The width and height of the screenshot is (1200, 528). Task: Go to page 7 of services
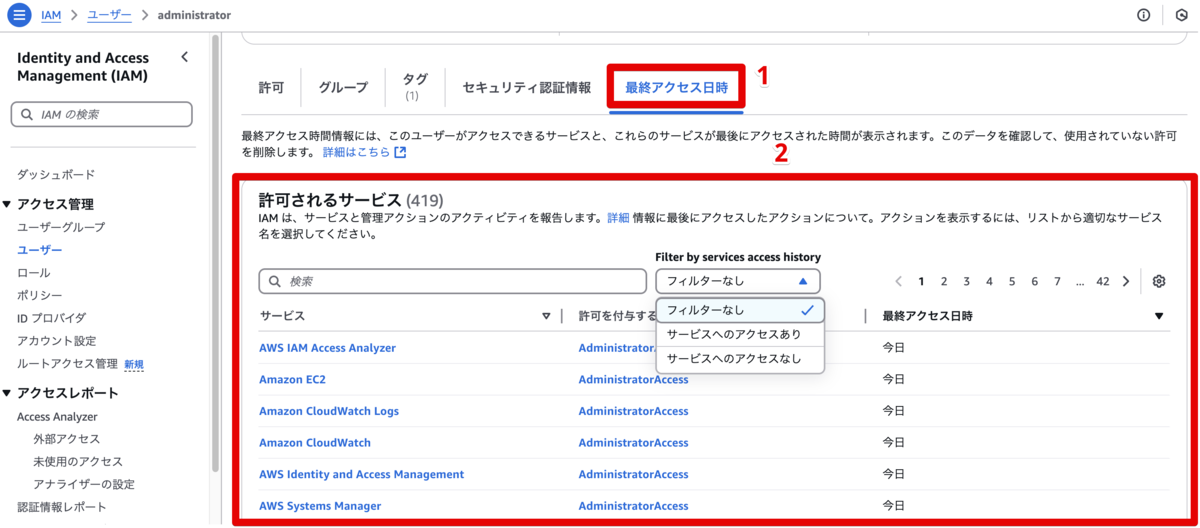coord(1057,282)
